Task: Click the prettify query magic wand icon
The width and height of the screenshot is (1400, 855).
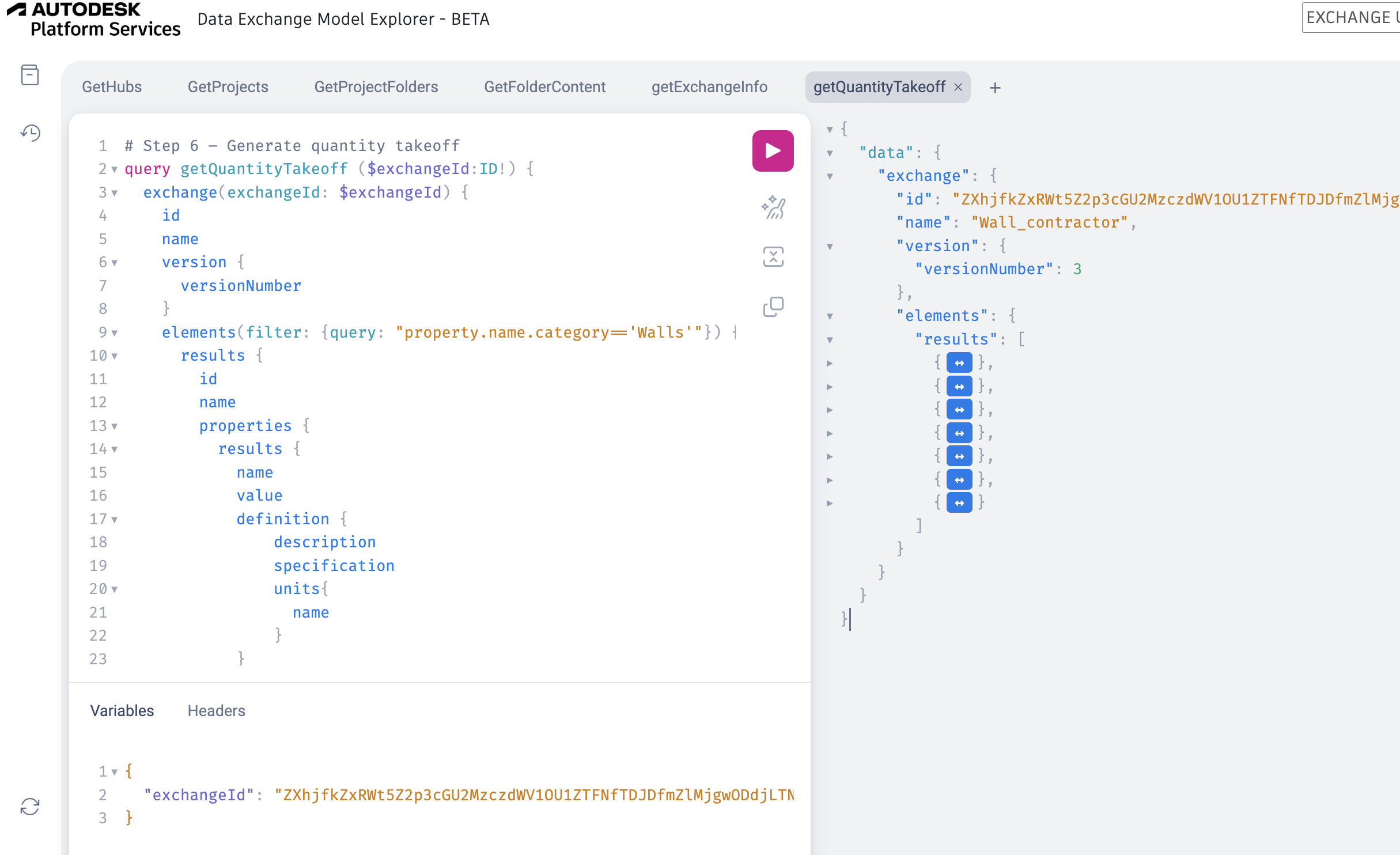Action: (x=773, y=207)
